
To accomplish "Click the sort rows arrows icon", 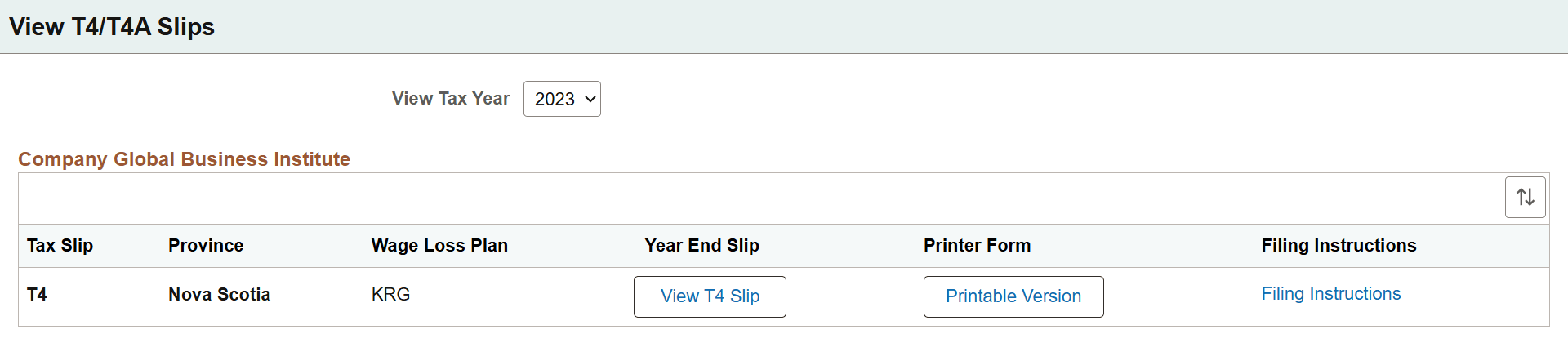I will [1525, 197].
